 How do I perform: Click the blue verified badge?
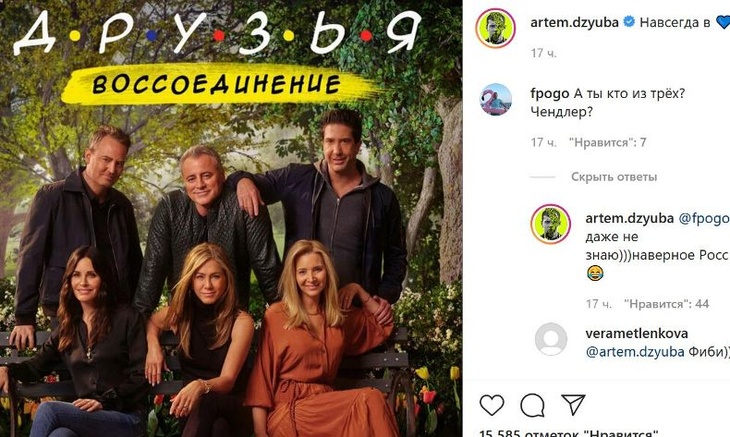(629, 21)
